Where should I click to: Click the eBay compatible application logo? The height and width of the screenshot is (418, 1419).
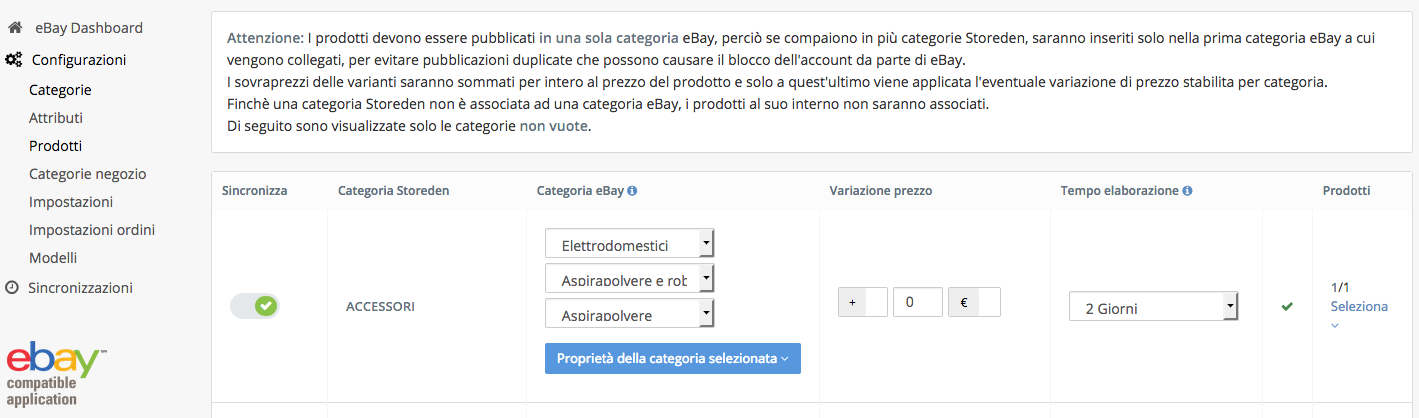55,375
